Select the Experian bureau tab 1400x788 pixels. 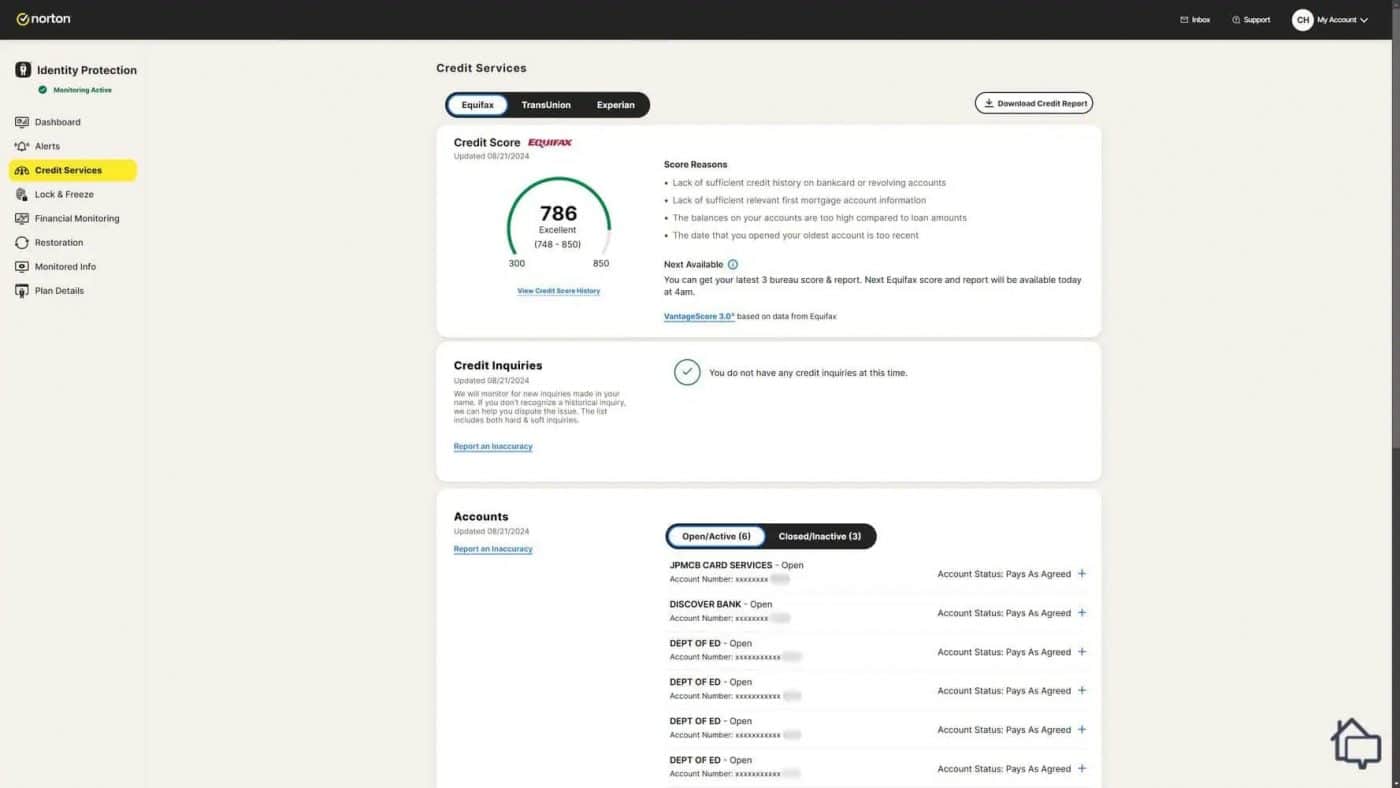[x=615, y=104]
